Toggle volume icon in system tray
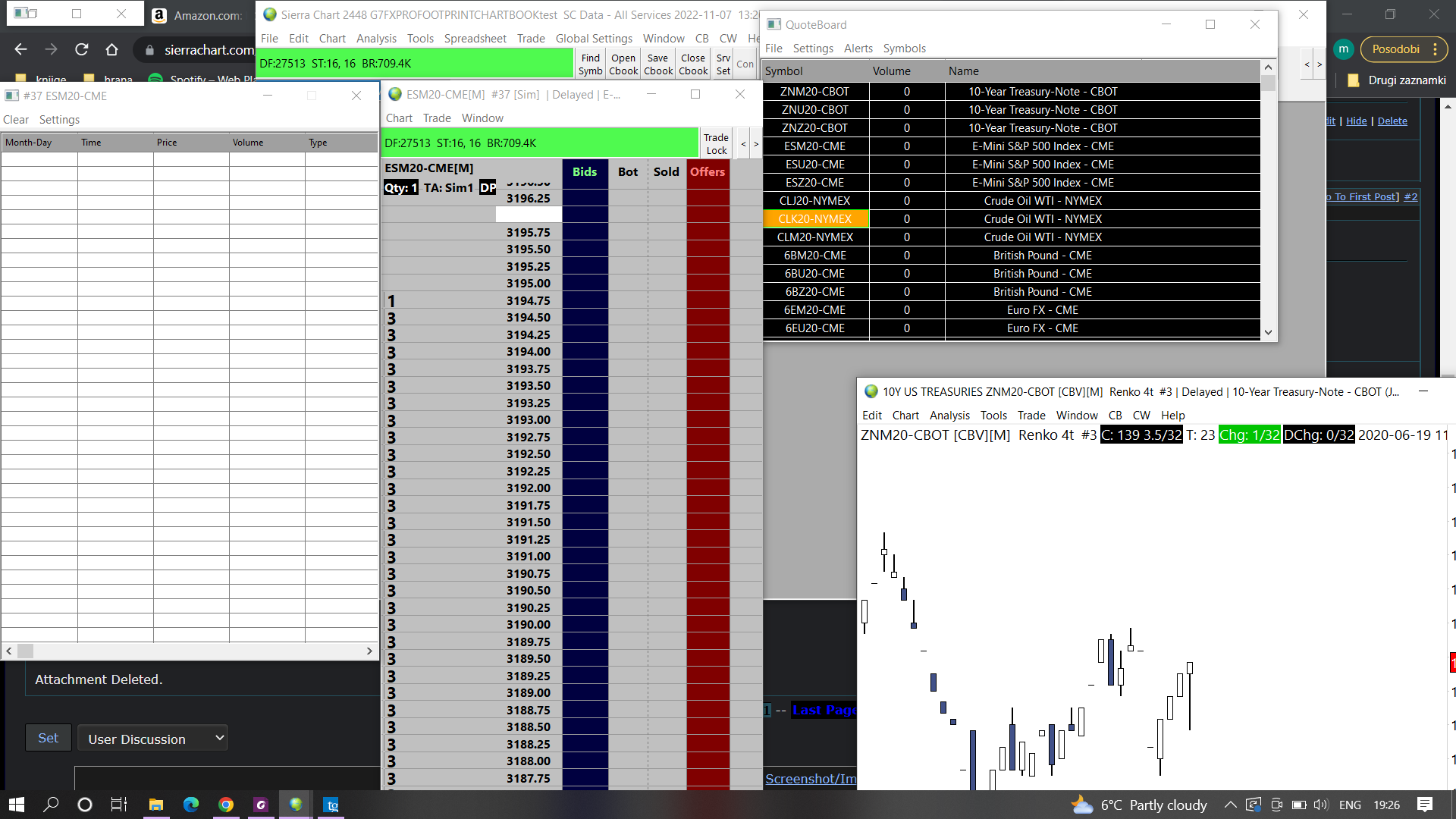 (x=1321, y=805)
